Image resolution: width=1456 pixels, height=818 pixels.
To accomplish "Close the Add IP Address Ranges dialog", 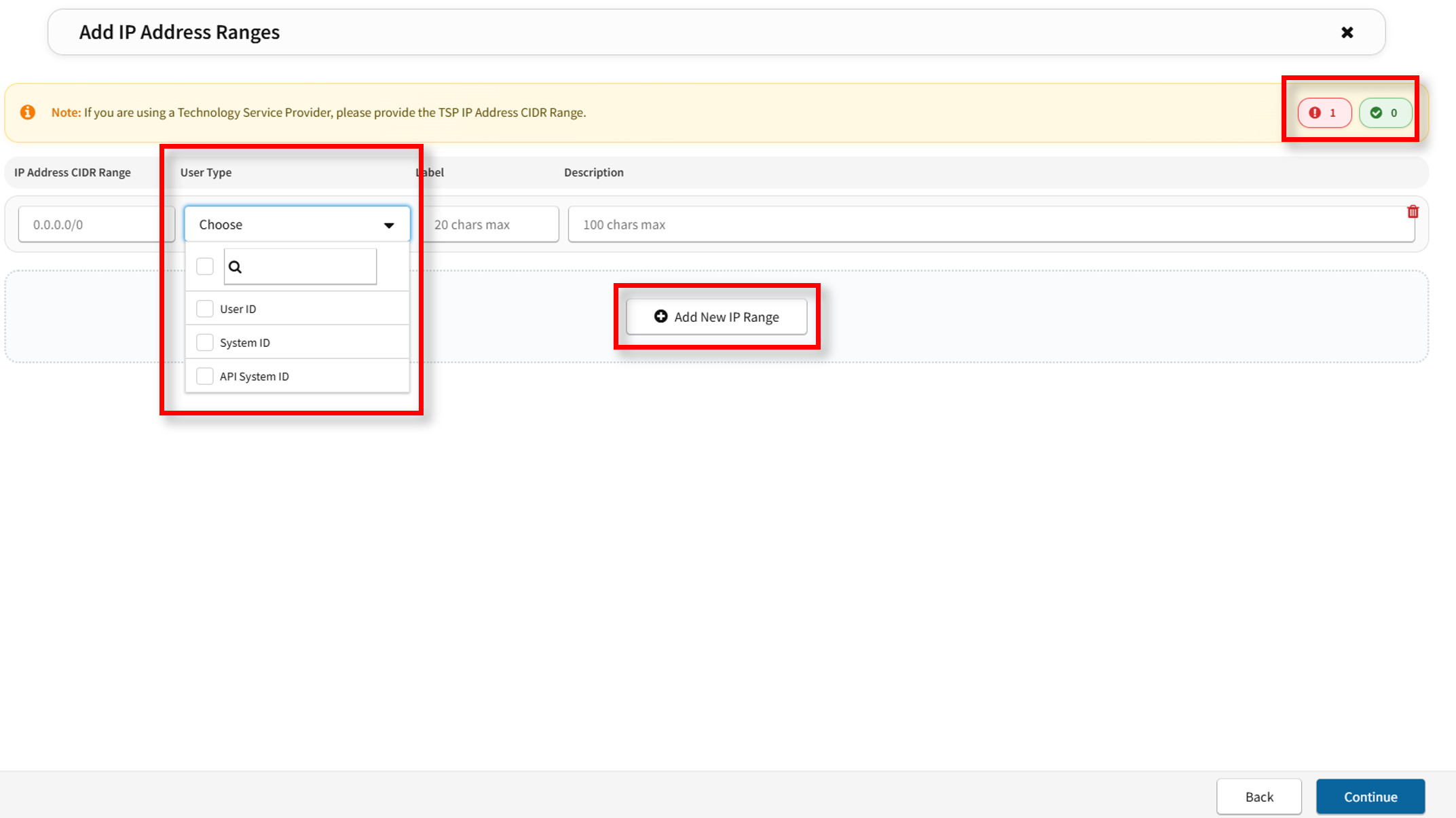I will 1347,33.
